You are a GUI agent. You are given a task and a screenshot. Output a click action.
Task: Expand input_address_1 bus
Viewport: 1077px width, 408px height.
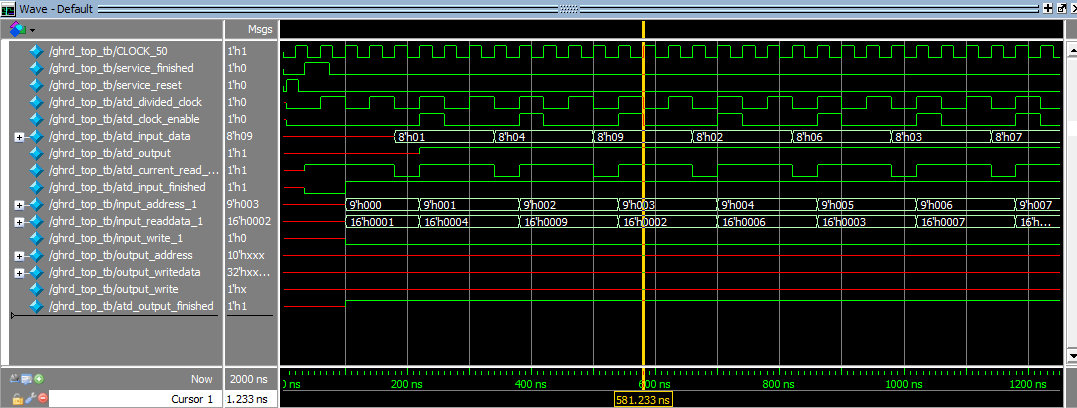pos(19,205)
